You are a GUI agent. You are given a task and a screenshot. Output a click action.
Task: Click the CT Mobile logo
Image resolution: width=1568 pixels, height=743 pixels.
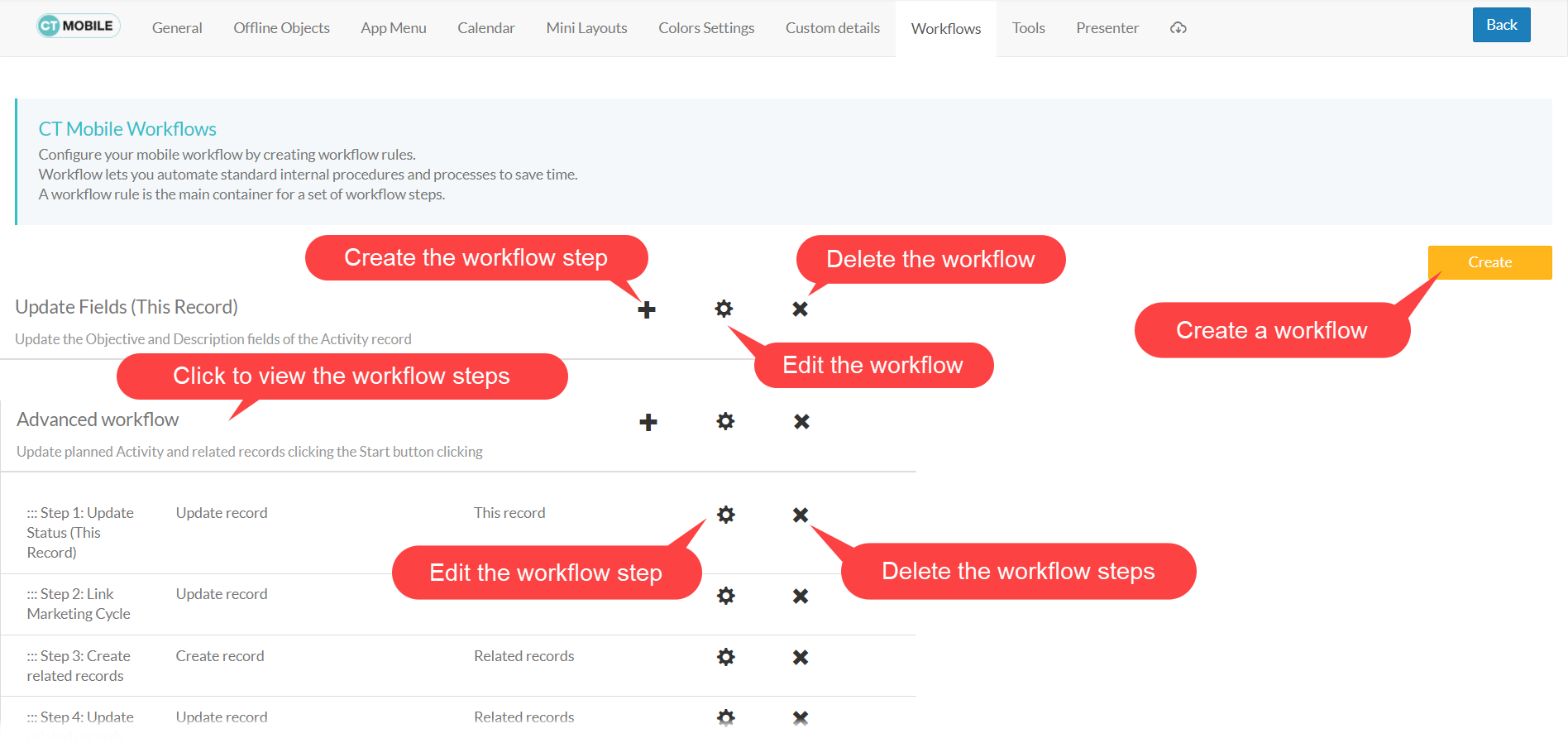[x=79, y=26]
